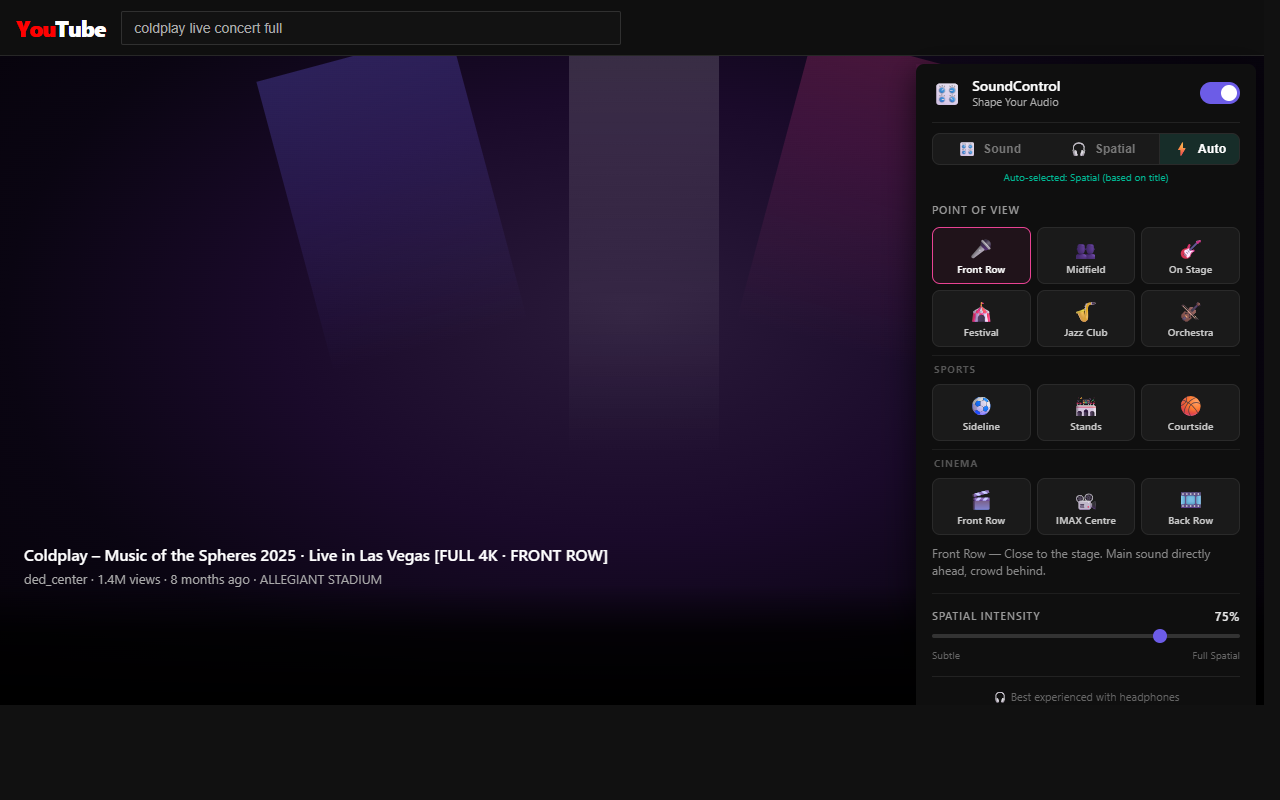This screenshot has height=800, width=1280.
Task: Toggle the SoundControl master switch off
Action: tap(1220, 93)
